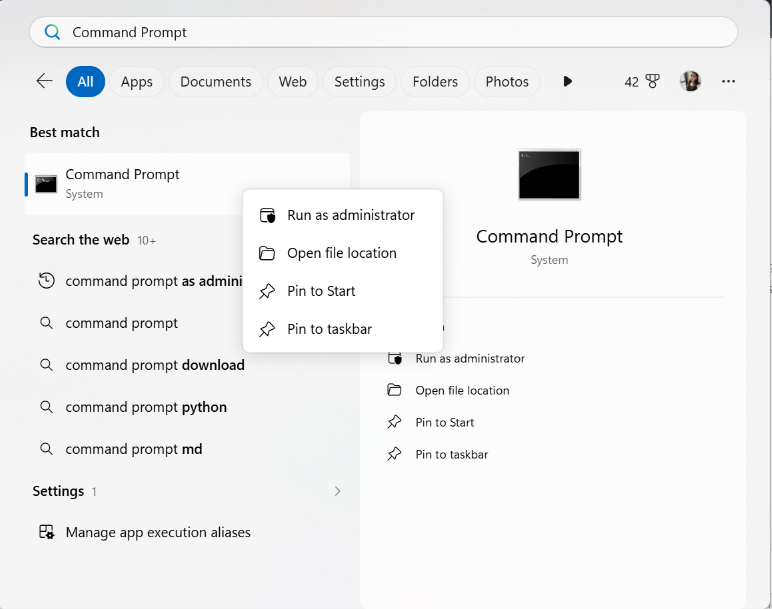772x609 pixels.
Task: Select the All filter tab
Action: click(x=85, y=82)
